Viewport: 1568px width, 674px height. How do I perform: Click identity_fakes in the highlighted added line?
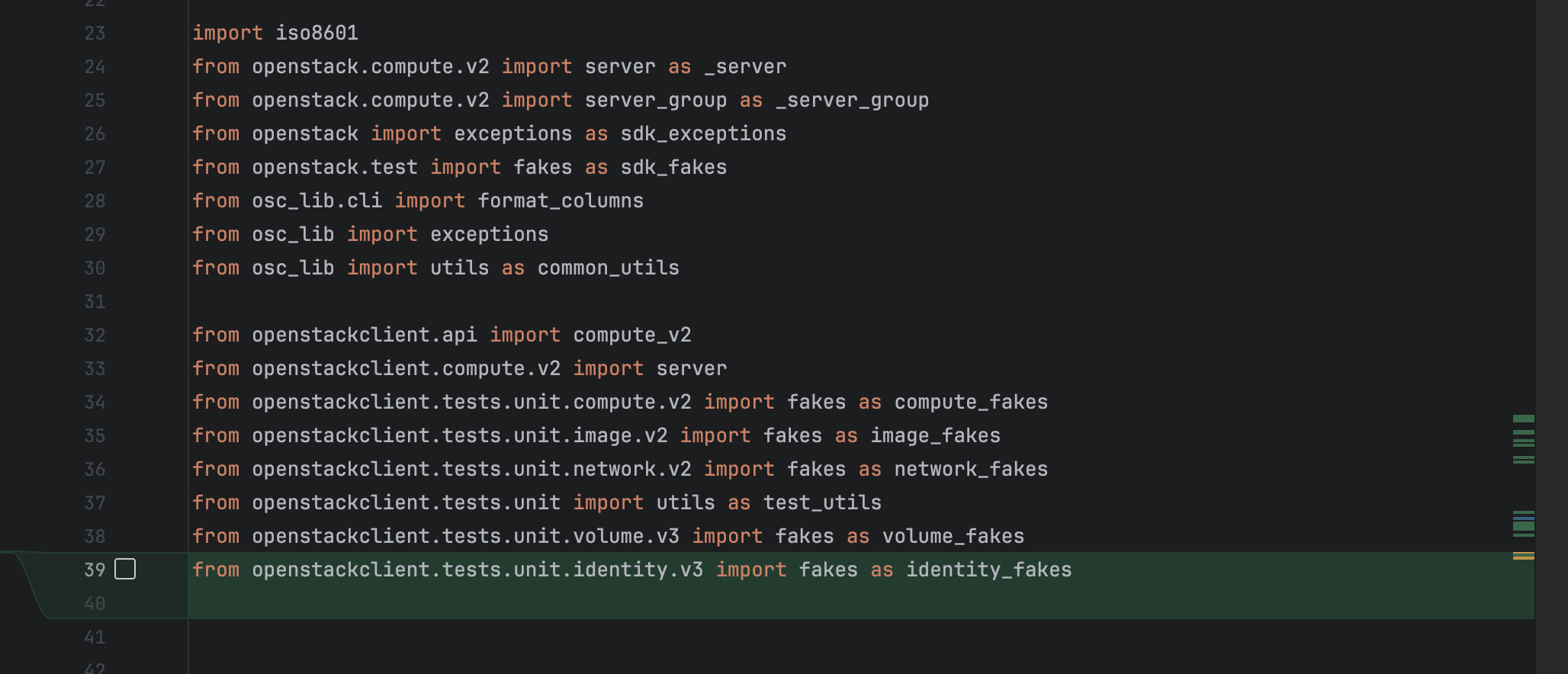988,570
